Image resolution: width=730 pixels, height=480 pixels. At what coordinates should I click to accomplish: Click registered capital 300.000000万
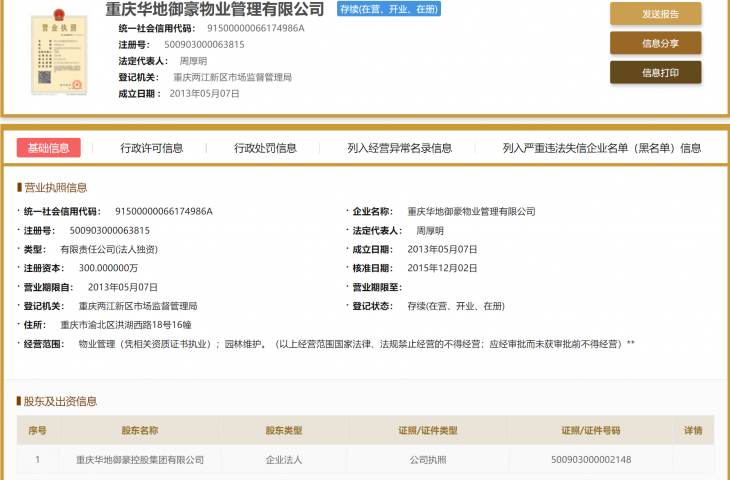point(108,268)
